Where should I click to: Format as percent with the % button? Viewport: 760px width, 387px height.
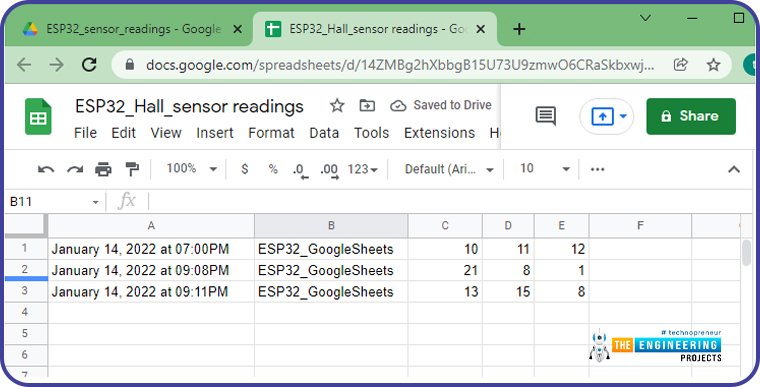tap(273, 169)
